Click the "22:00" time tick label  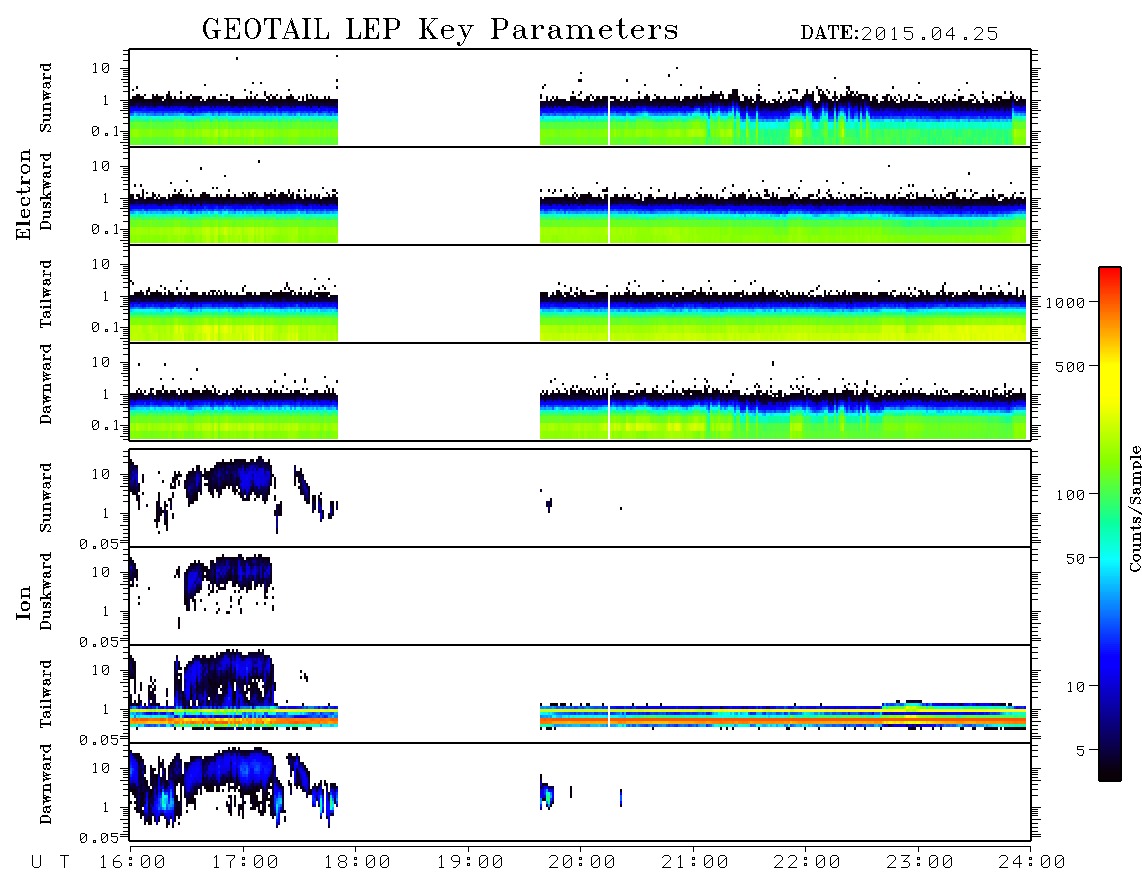point(808,862)
